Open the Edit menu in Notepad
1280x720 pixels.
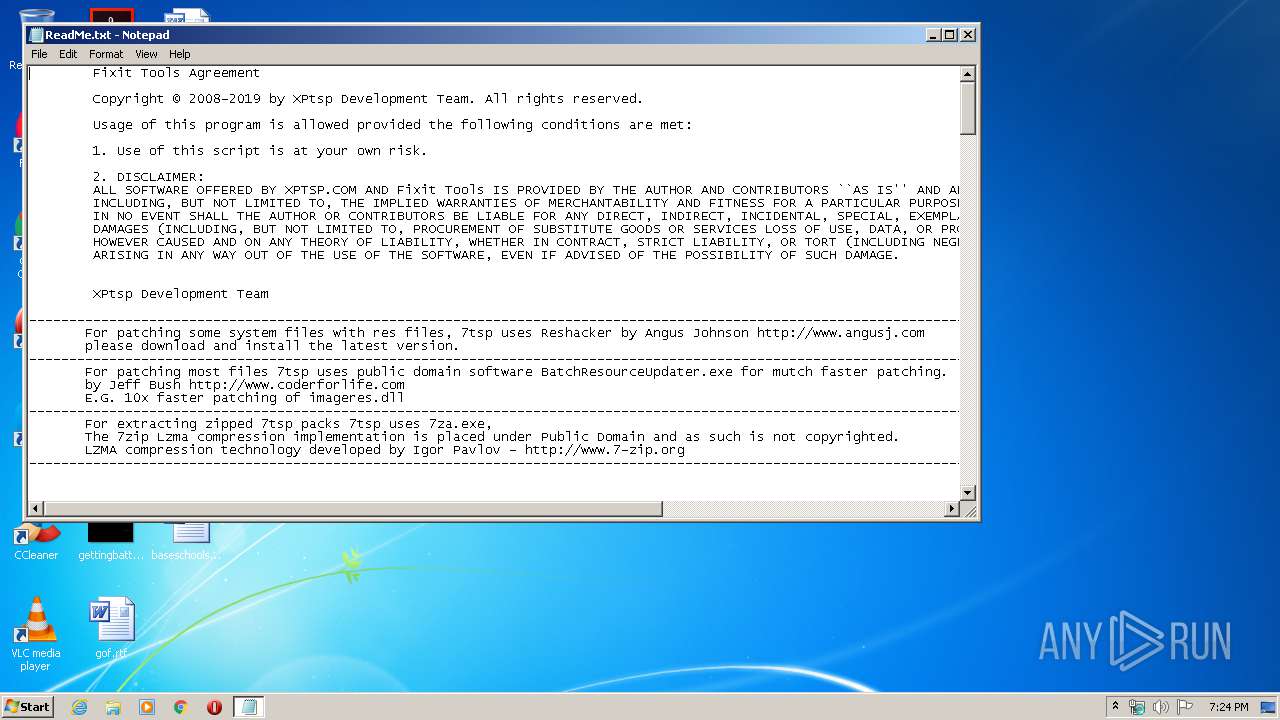68,54
